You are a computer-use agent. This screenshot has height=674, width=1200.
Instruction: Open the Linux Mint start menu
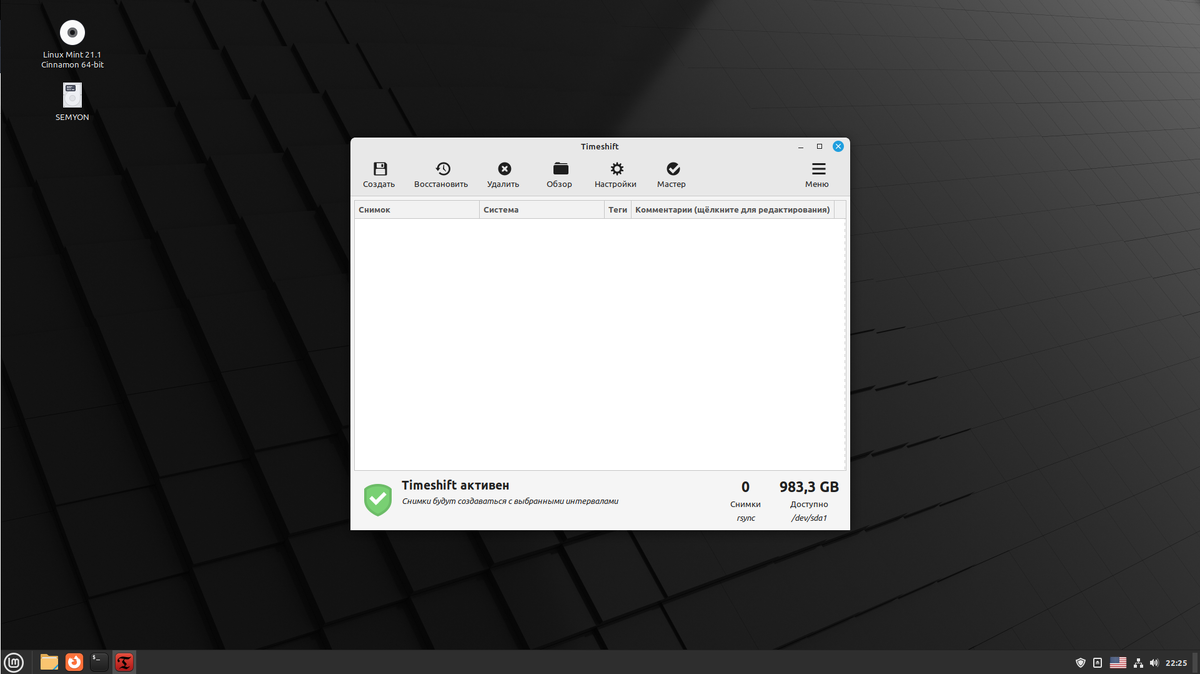coord(14,662)
